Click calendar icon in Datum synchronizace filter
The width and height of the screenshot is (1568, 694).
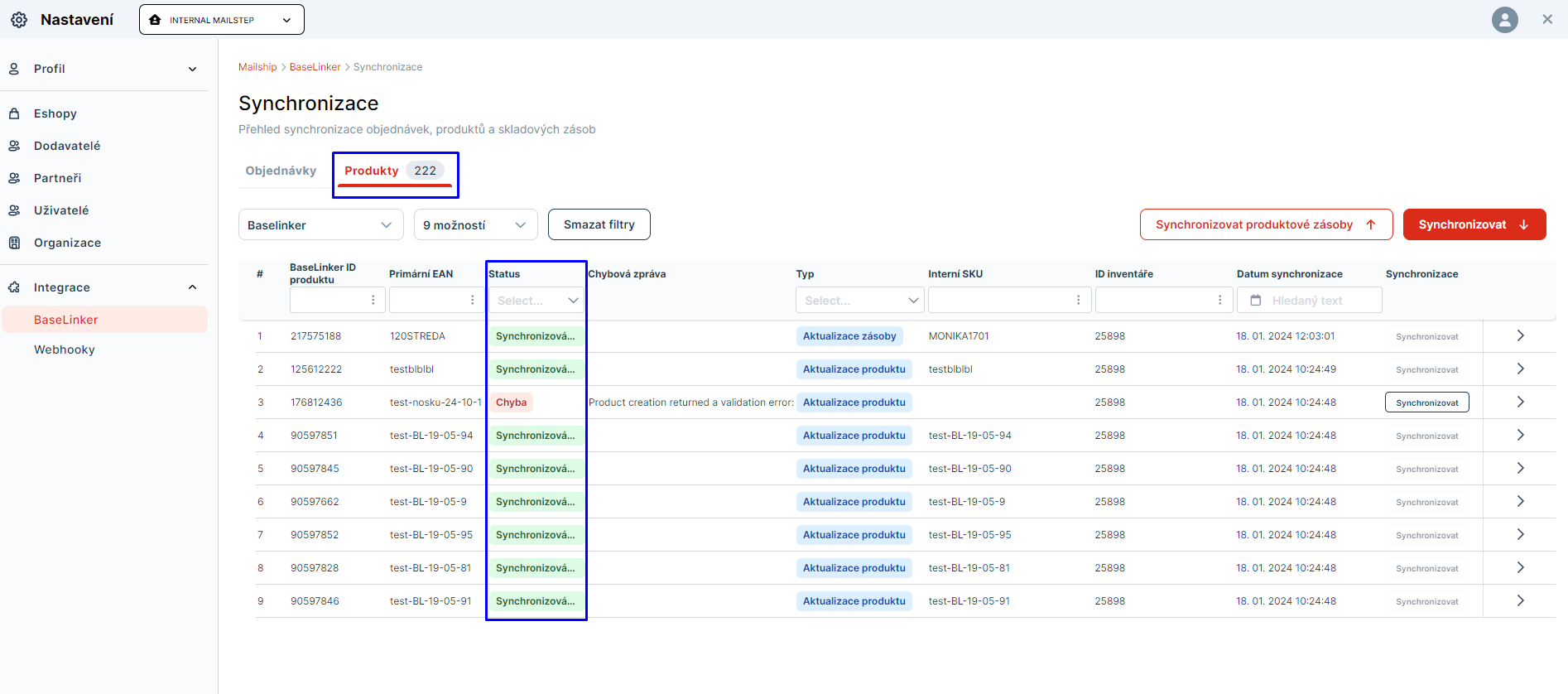1256,301
